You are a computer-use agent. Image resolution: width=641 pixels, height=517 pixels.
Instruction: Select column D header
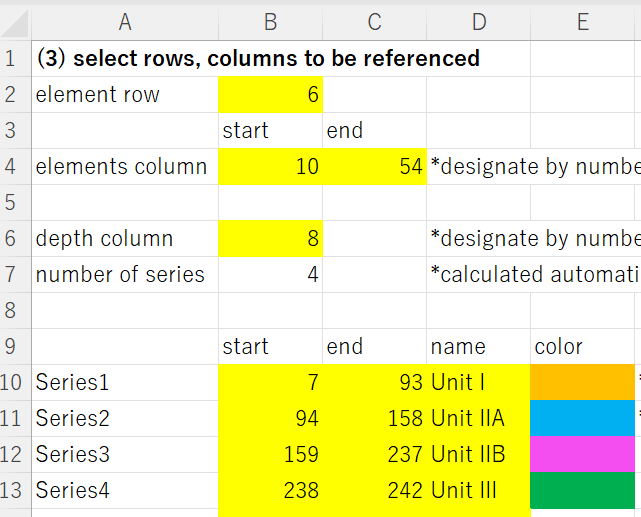479,22
